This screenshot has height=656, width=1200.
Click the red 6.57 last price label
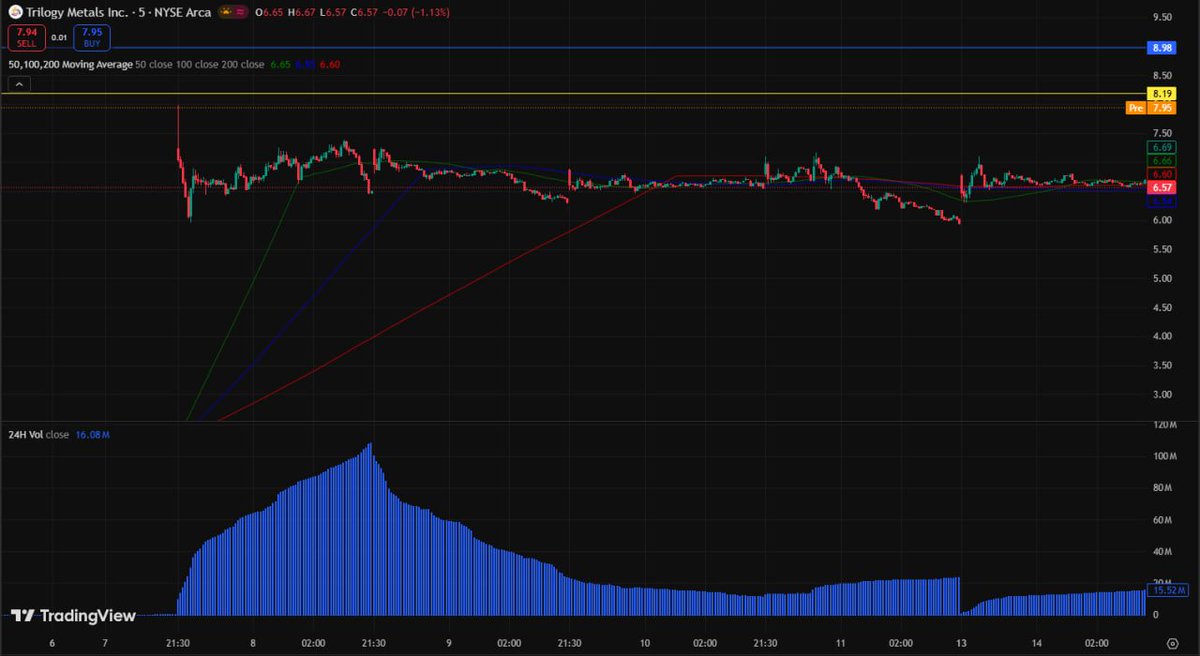click(1161, 187)
